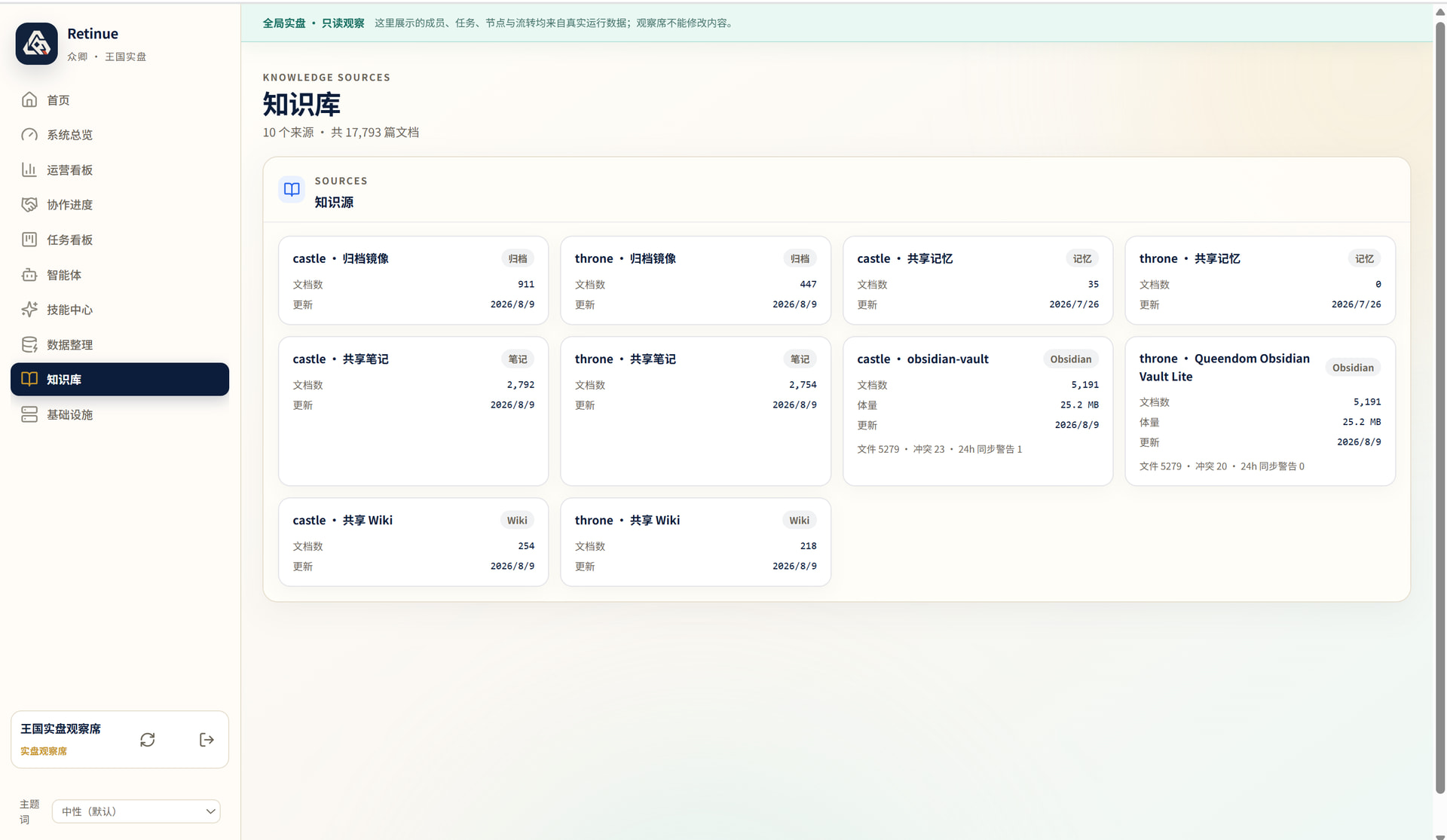The height and width of the screenshot is (840, 1447).
Task: Click castle obsidian-vault 25.2 MB size value
Action: click(1080, 405)
